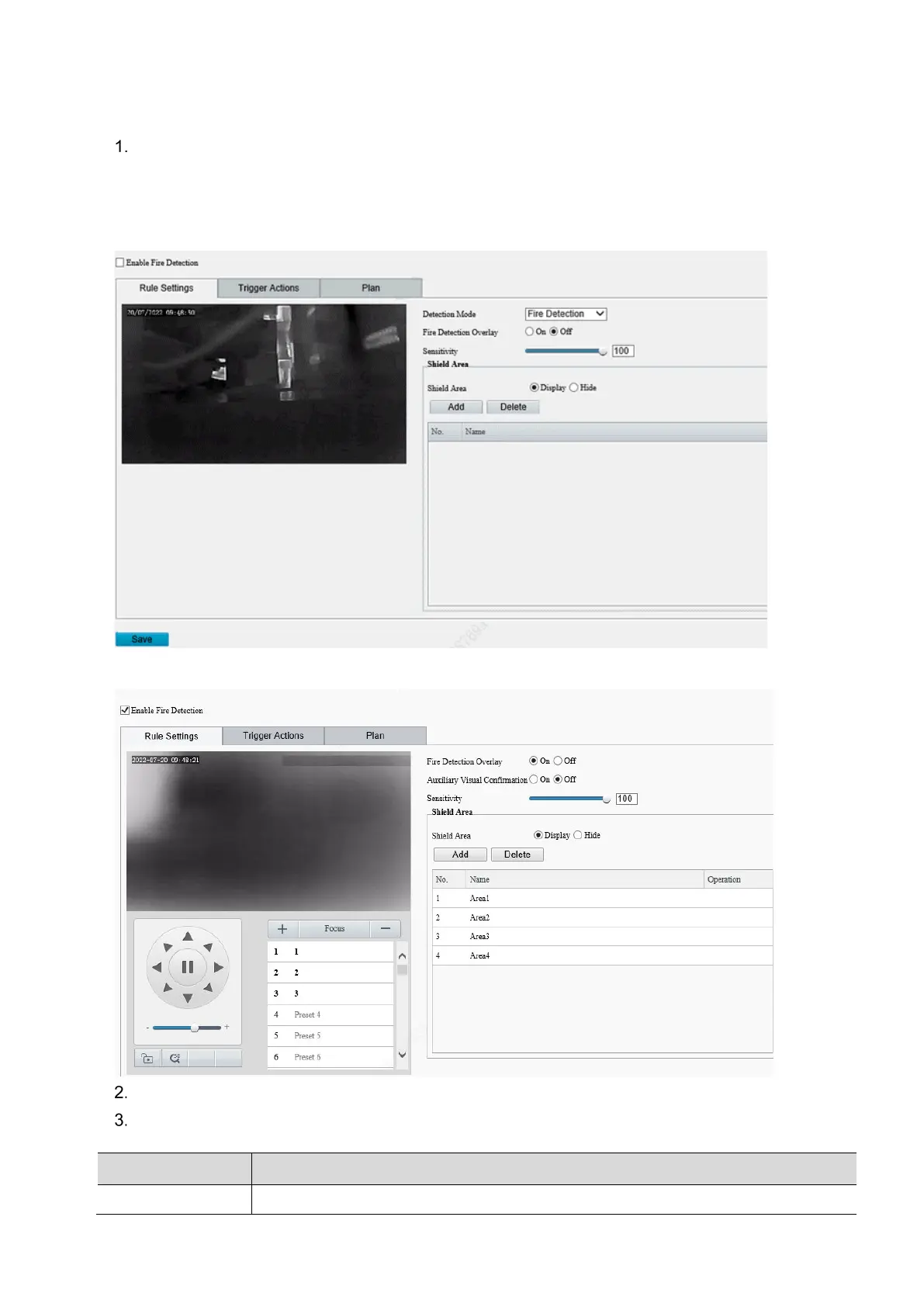
Task: Open the Detection Mode dropdown
Action: [566, 314]
